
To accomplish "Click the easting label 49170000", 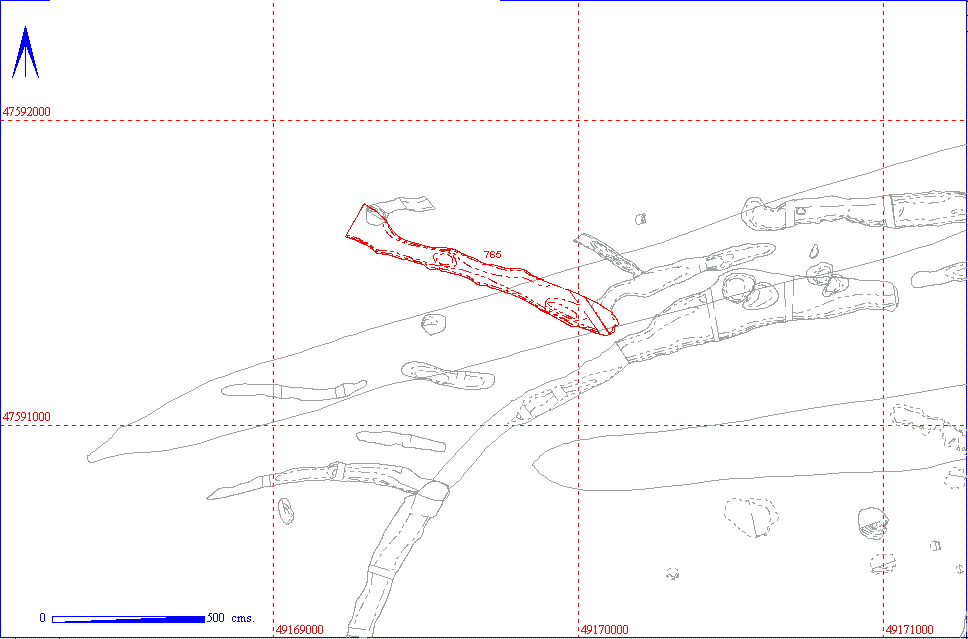I will pyautogui.click(x=604, y=630).
